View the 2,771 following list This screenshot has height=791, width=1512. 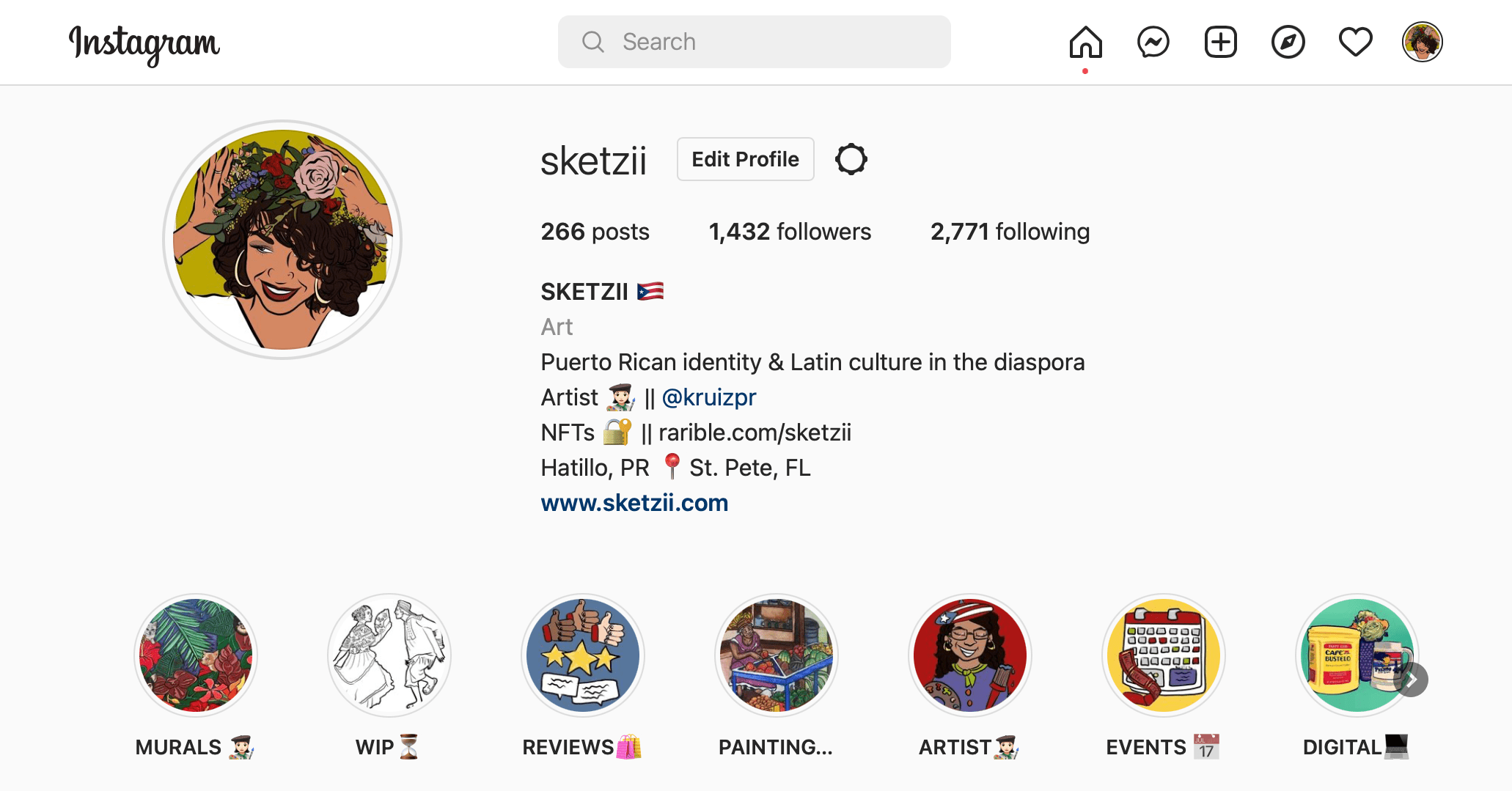(1010, 232)
